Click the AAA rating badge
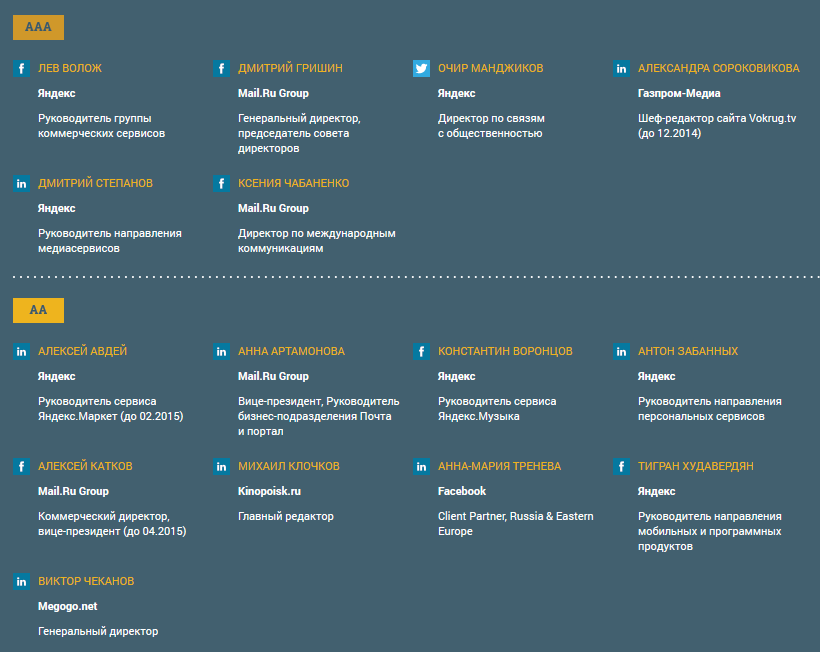The image size is (820, 652). 39,27
